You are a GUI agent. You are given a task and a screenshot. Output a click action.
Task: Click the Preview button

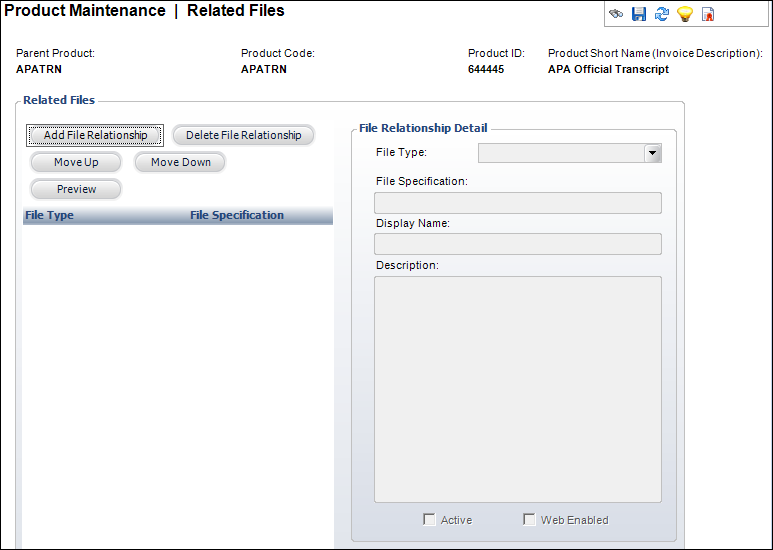click(76, 189)
